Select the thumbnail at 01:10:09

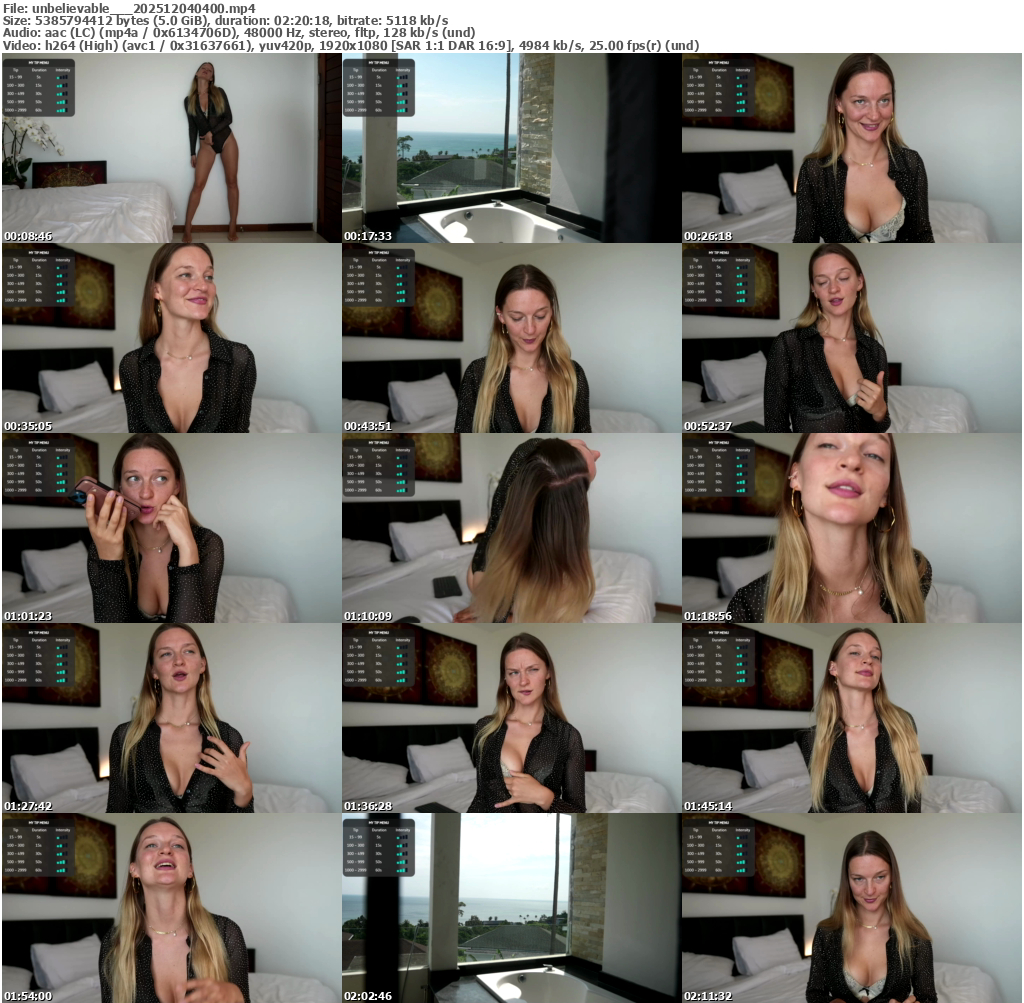click(511, 528)
